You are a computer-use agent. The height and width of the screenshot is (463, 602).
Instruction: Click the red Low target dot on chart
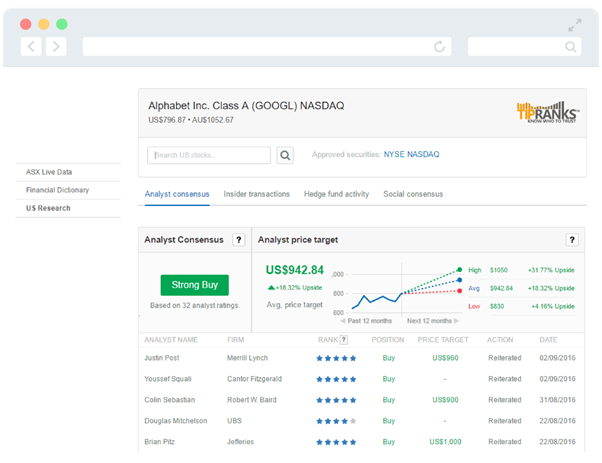(x=460, y=291)
